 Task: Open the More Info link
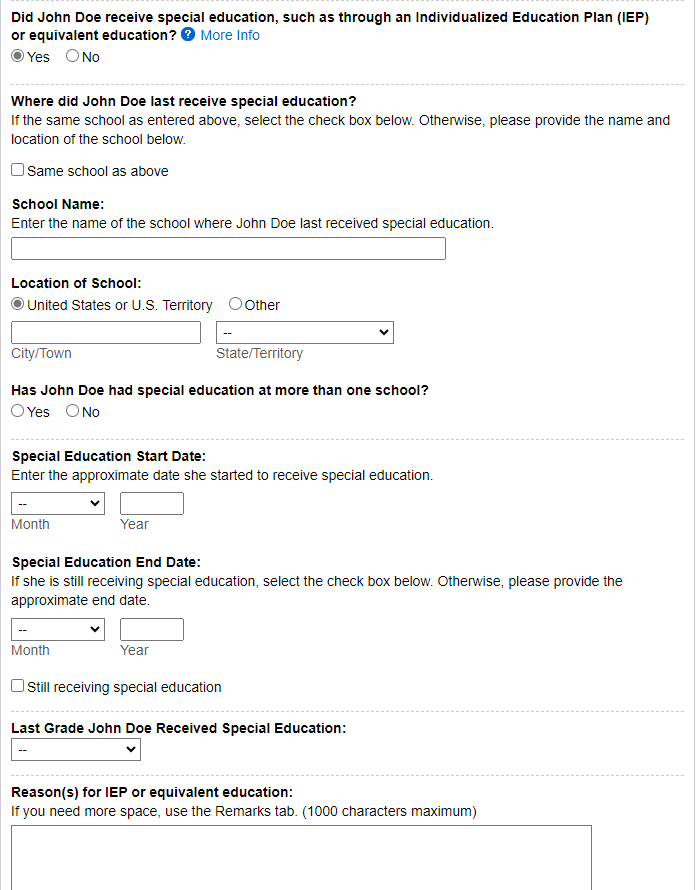point(230,35)
